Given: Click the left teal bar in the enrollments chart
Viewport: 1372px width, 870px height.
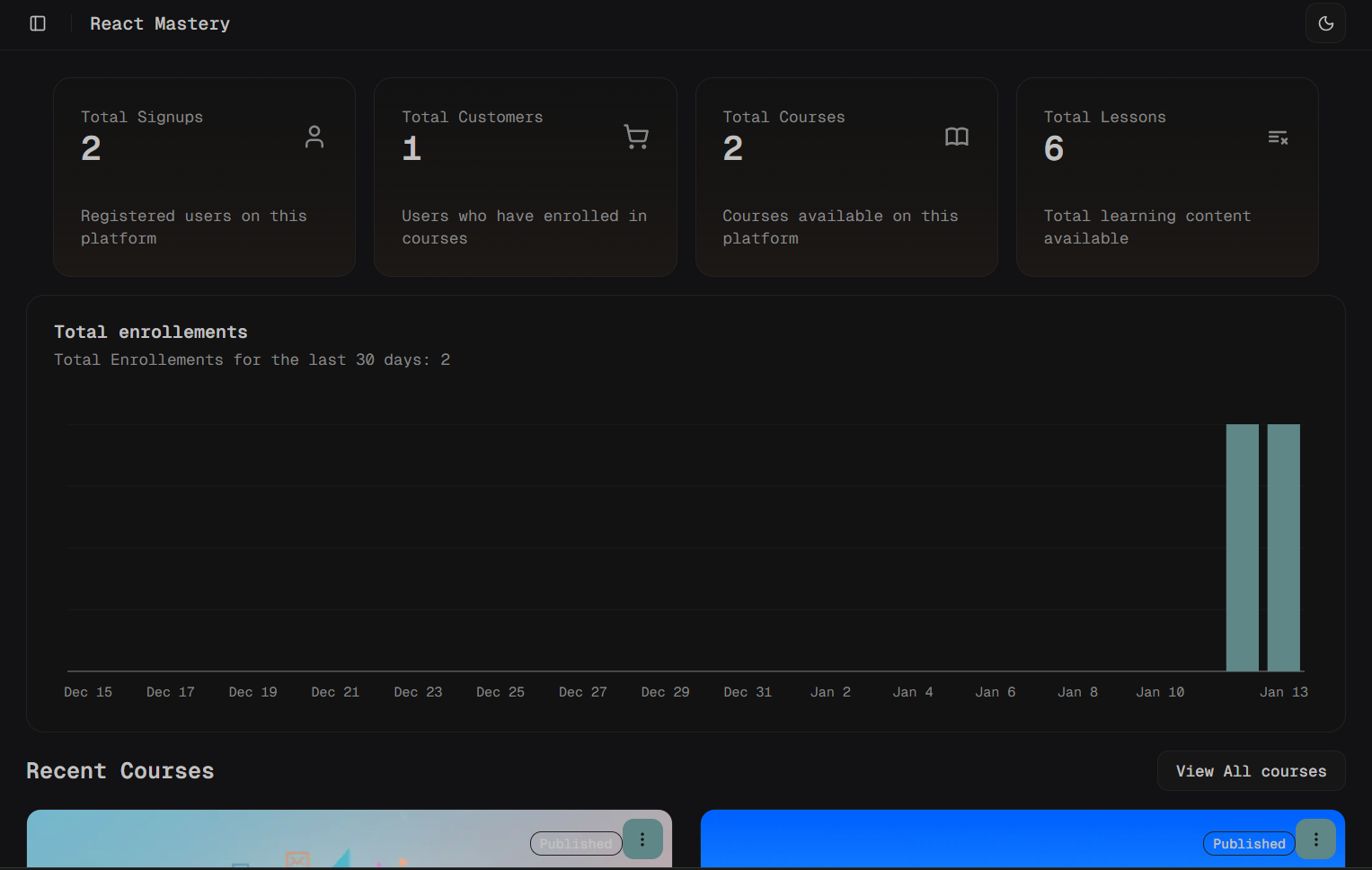Looking at the screenshot, I should [x=1242, y=547].
